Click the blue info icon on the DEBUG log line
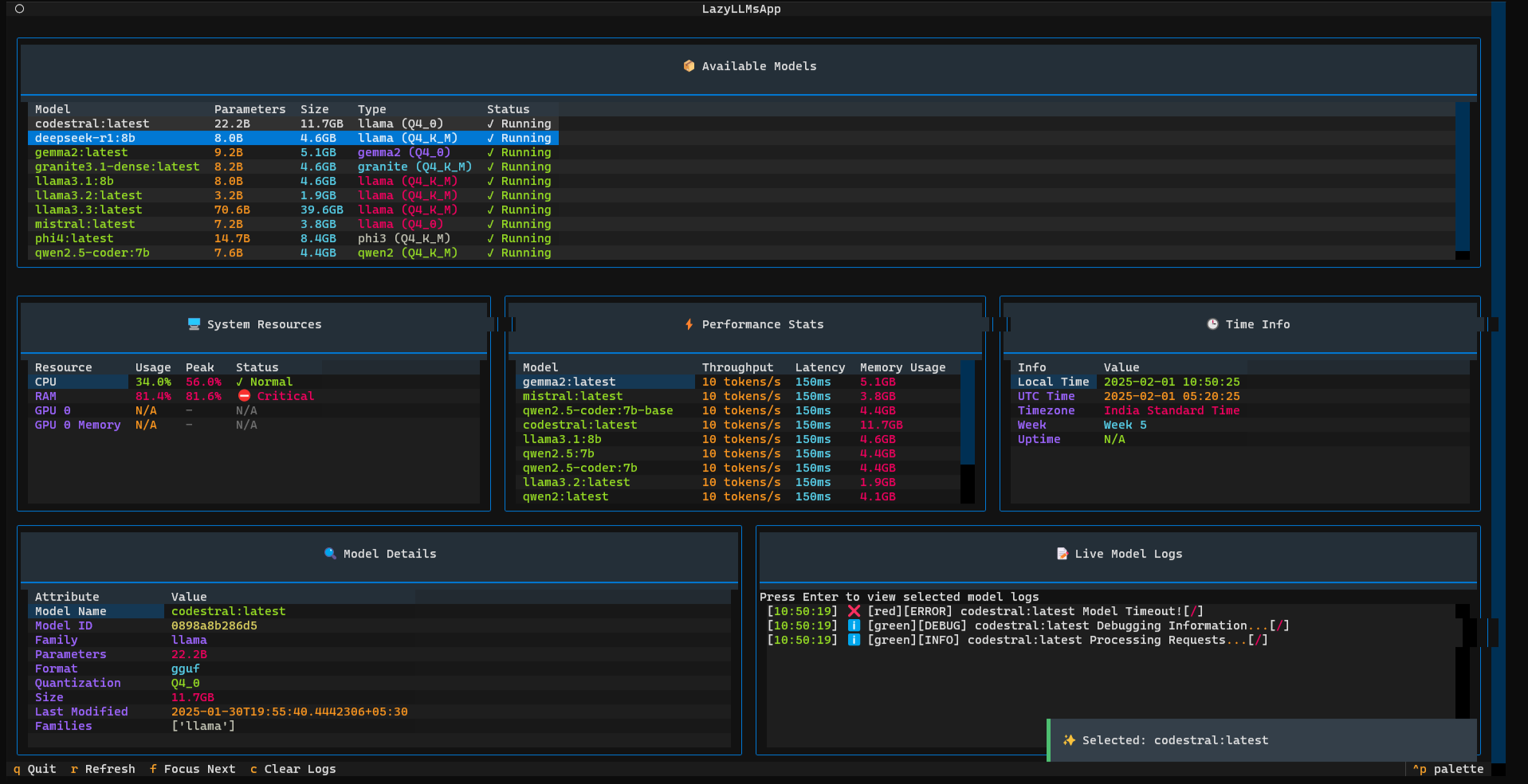This screenshot has height=784, width=1528. 853,625
